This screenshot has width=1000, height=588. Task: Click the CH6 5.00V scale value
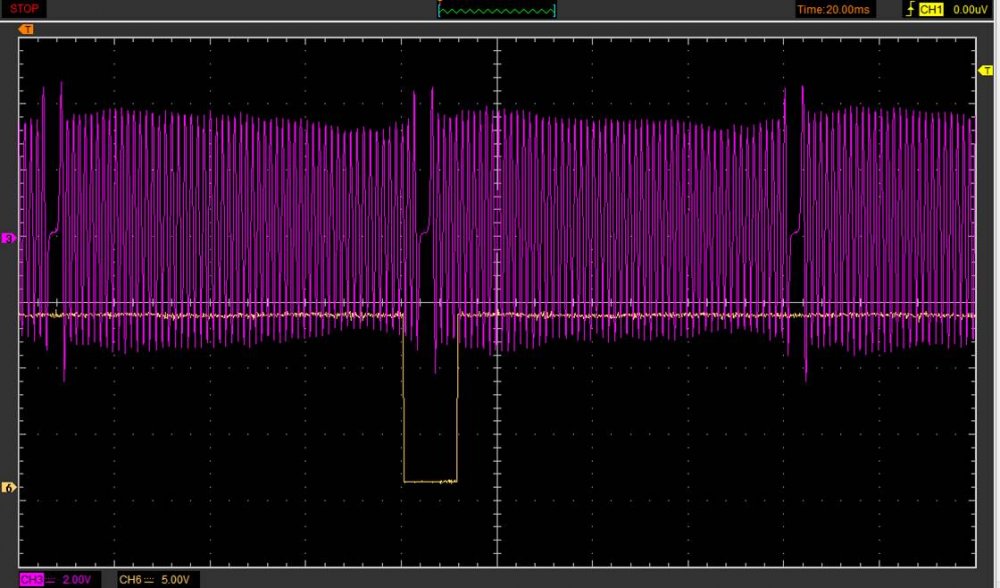pyautogui.click(x=177, y=580)
